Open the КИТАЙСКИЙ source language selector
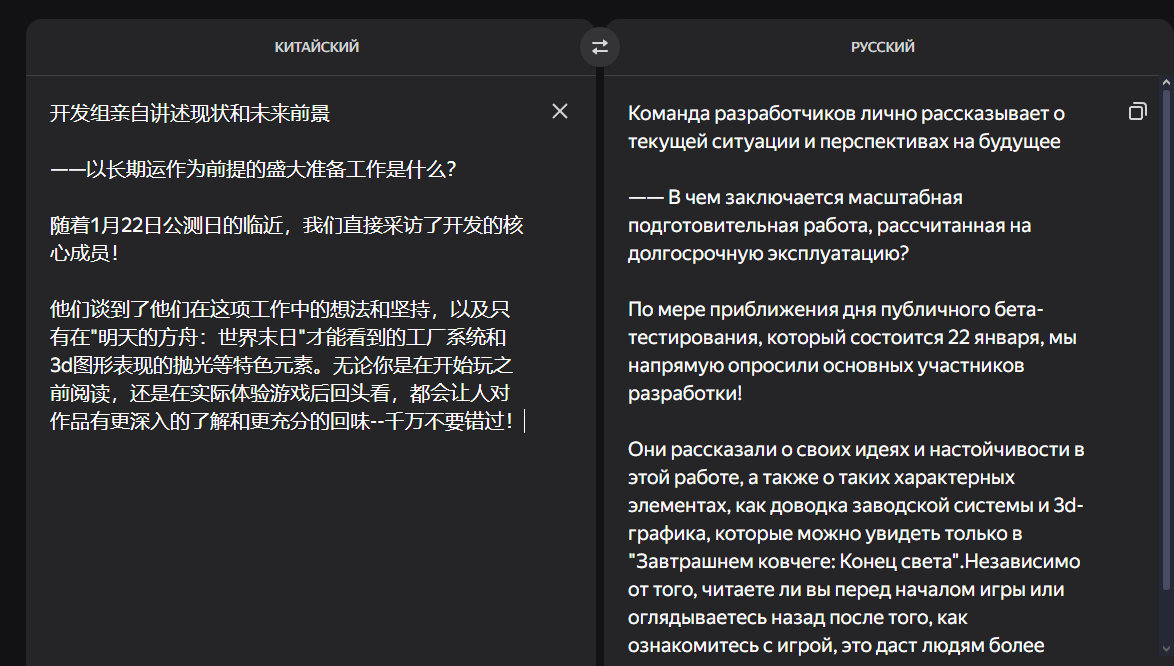This screenshot has width=1174, height=666. click(x=316, y=47)
